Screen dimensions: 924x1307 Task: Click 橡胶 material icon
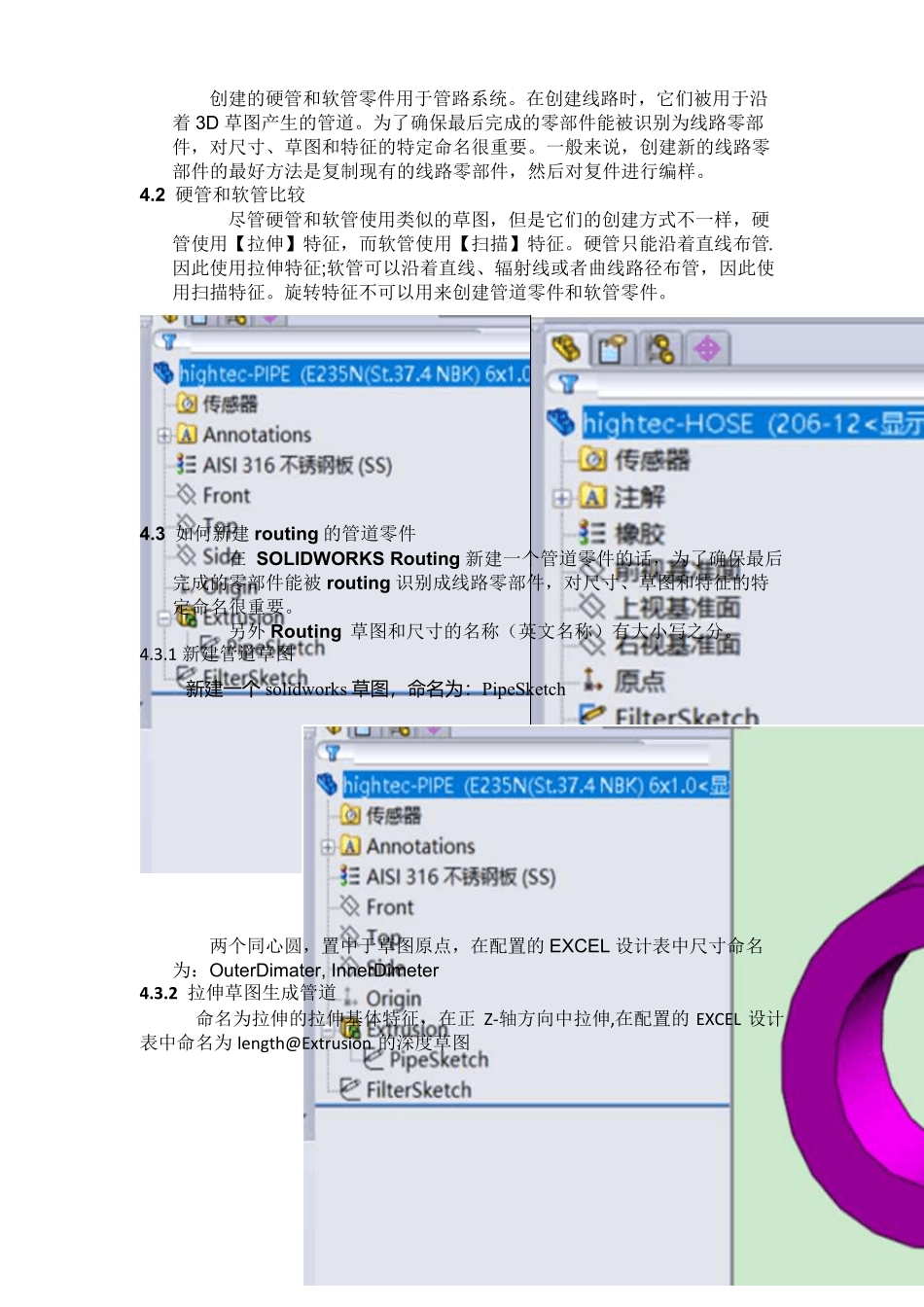[592, 533]
